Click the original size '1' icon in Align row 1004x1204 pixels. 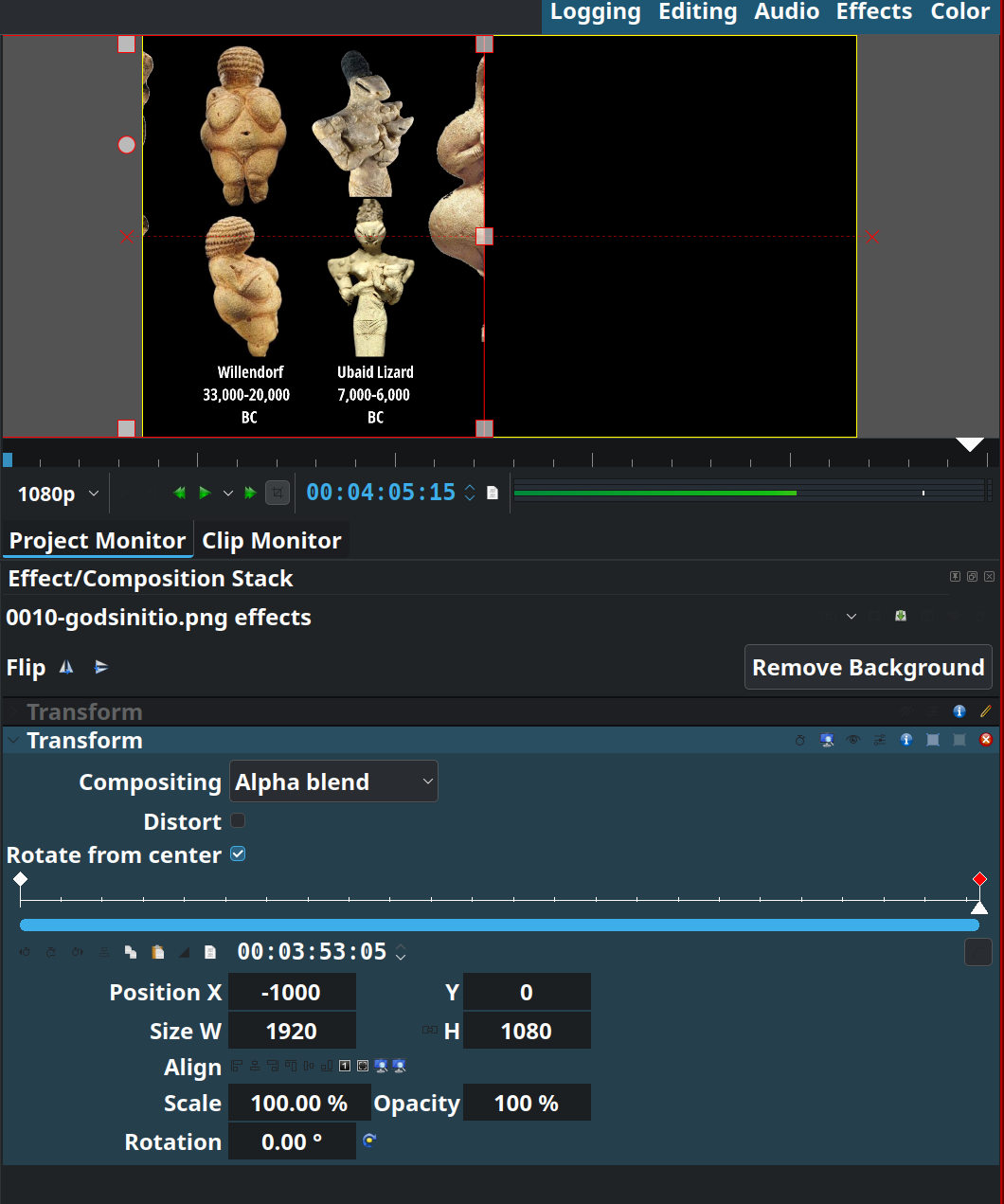point(345,1067)
